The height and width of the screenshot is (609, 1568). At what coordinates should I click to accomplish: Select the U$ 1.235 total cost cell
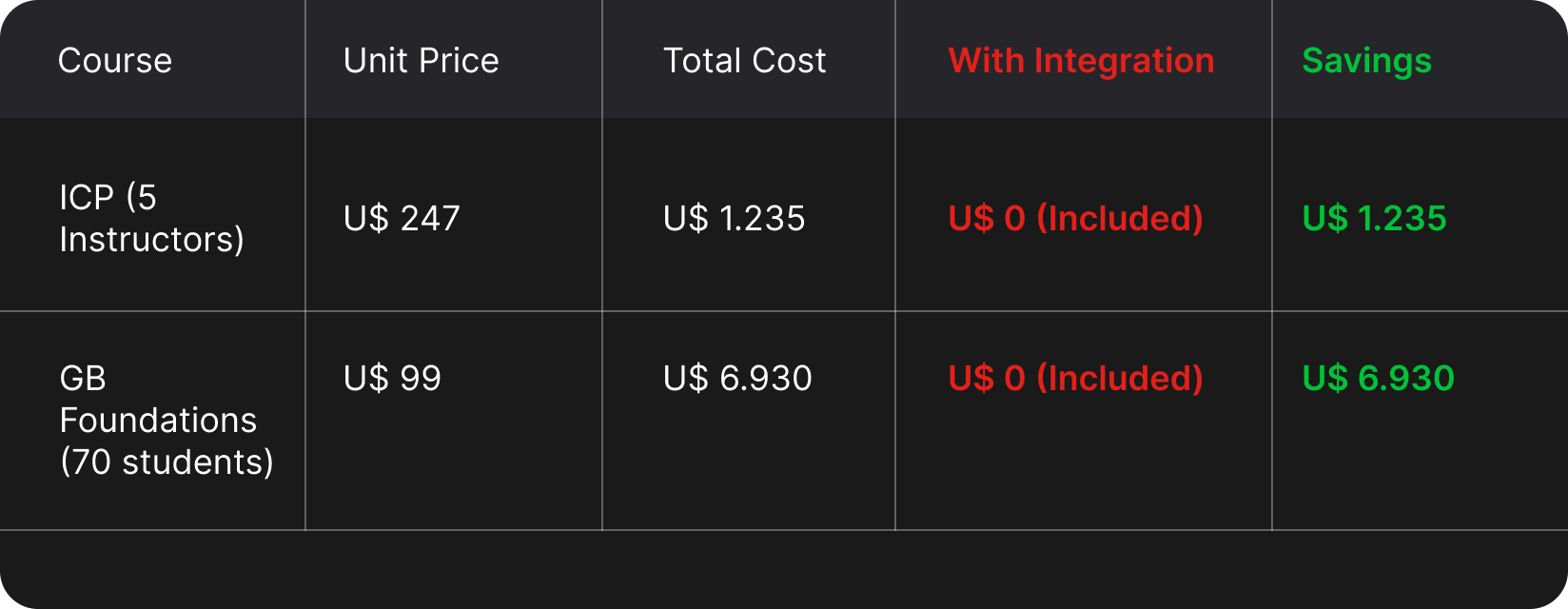(734, 219)
